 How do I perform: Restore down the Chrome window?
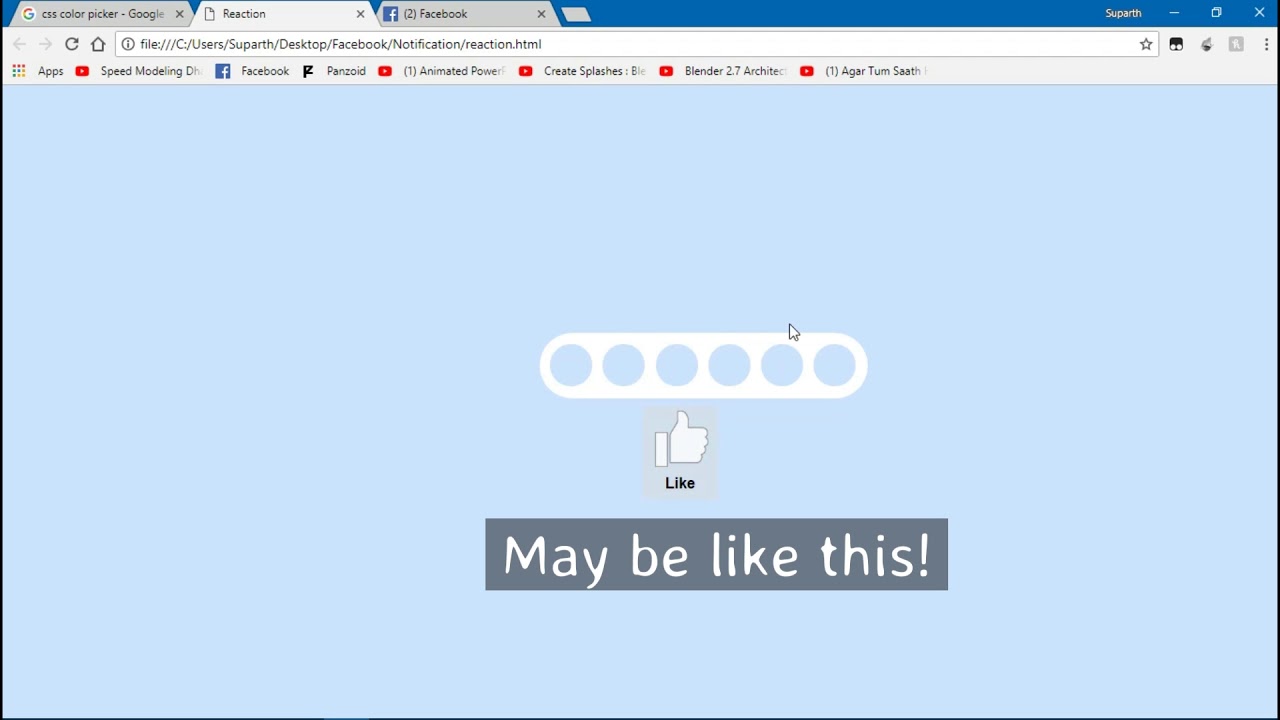coord(1216,13)
